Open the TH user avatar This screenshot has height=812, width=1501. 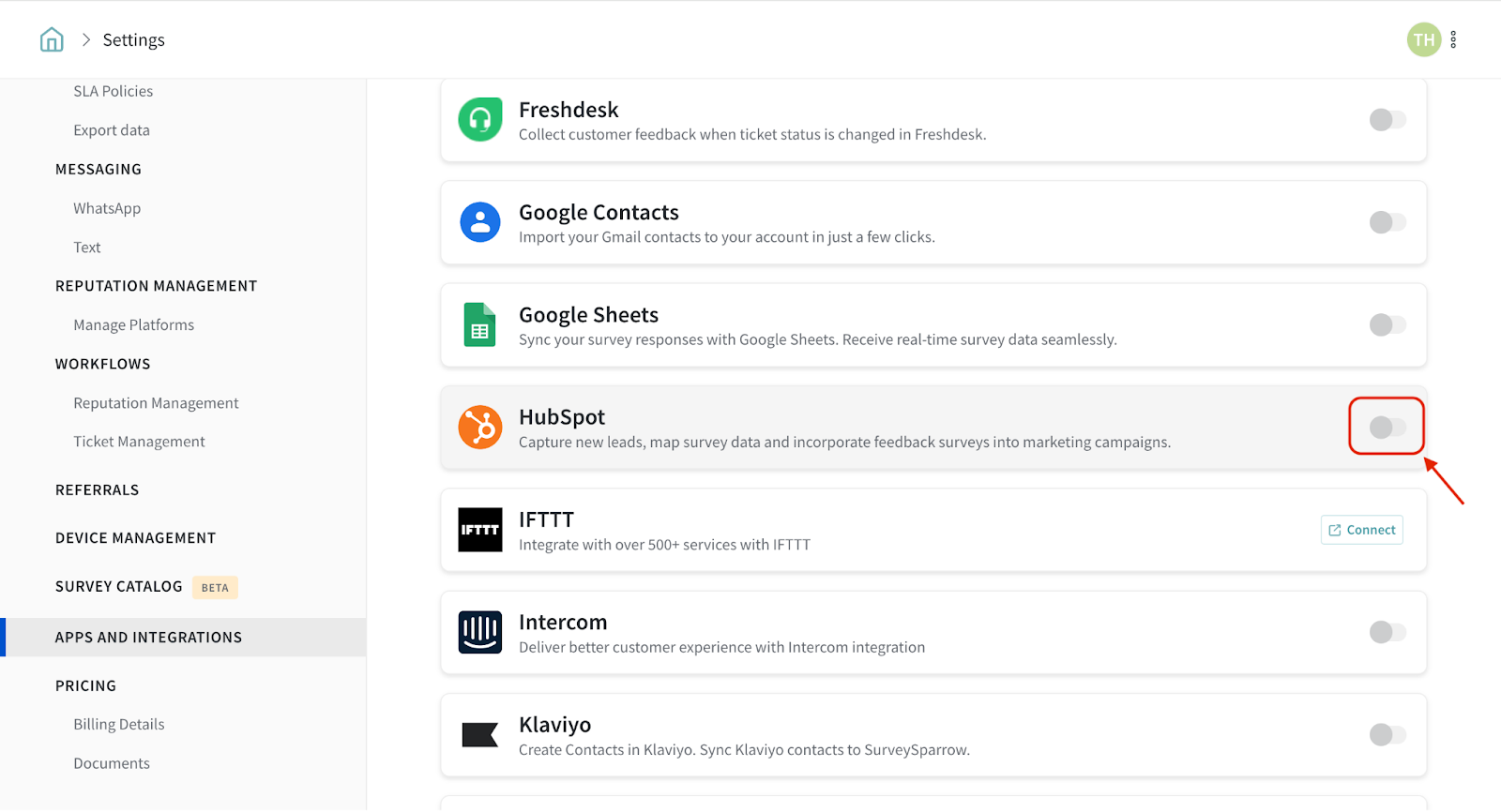click(x=1423, y=39)
